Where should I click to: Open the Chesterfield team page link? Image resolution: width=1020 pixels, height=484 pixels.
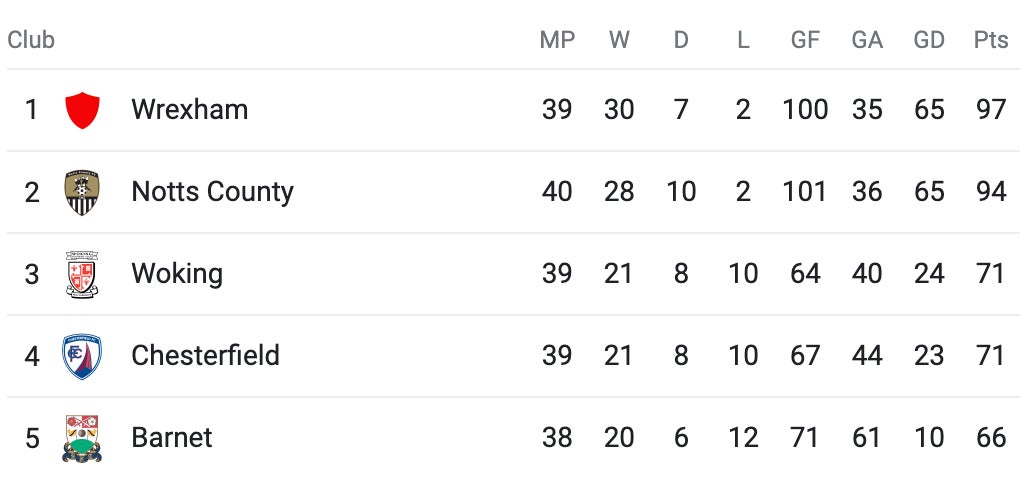click(205, 356)
